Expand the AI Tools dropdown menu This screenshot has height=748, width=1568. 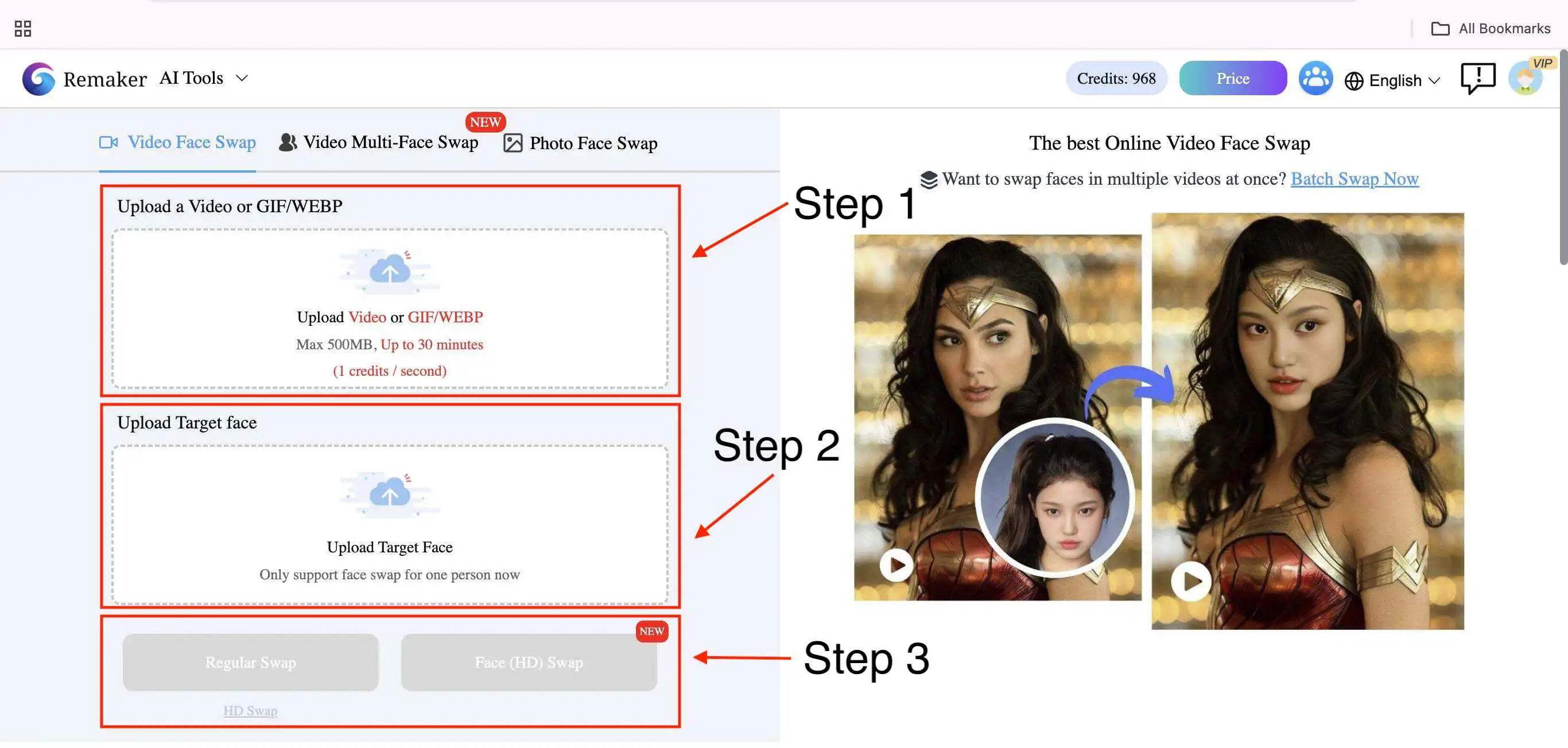click(203, 78)
